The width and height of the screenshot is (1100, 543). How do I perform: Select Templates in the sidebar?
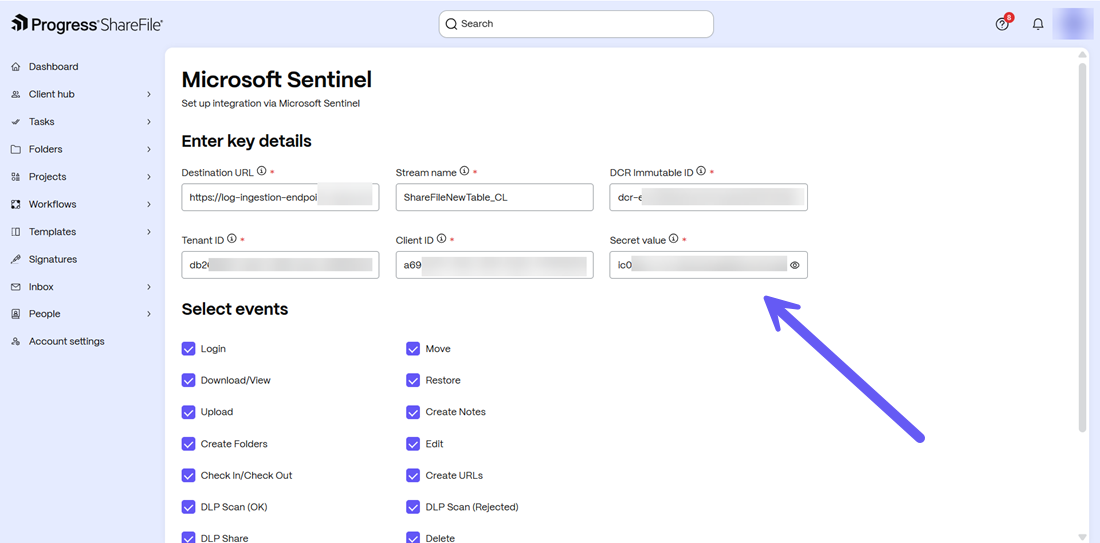pyautogui.click(x=53, y=232)
